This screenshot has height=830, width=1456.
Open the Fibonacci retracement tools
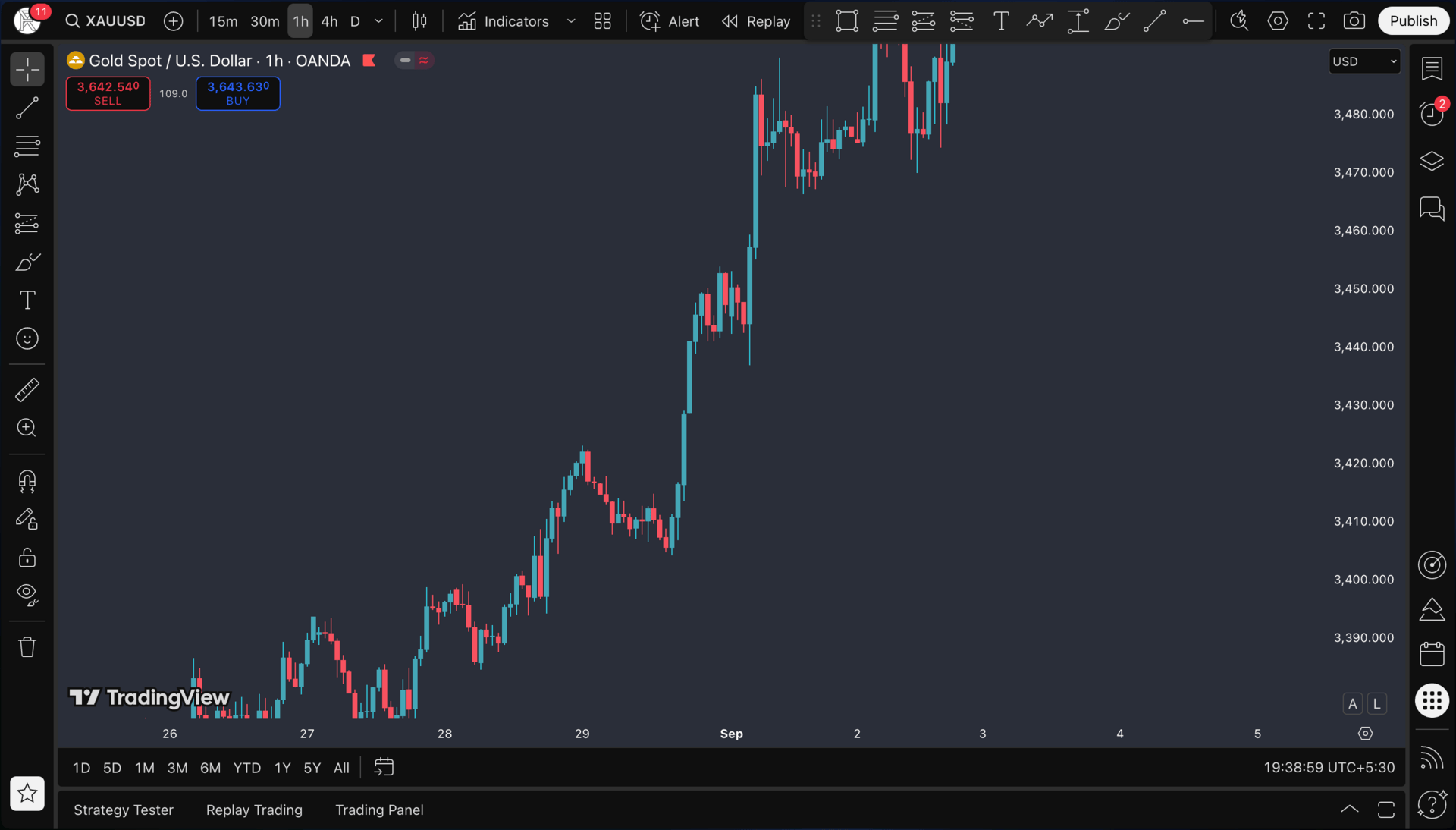(27, 146)
